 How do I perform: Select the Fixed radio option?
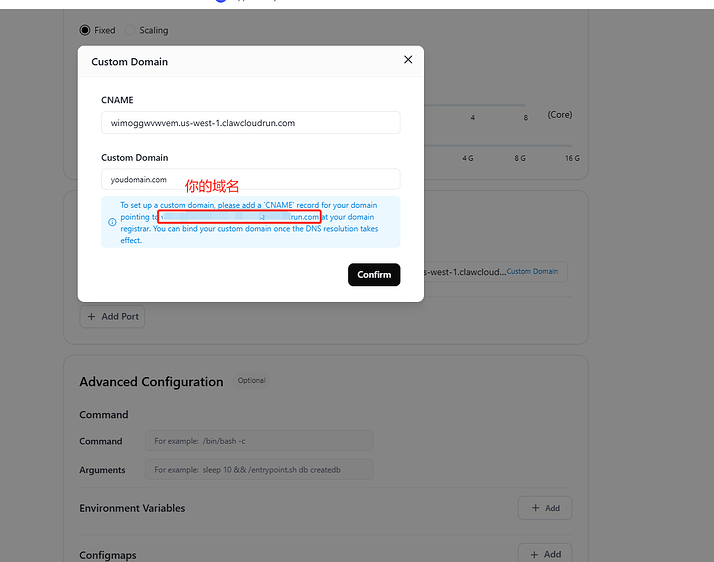(x=85, y=30)
